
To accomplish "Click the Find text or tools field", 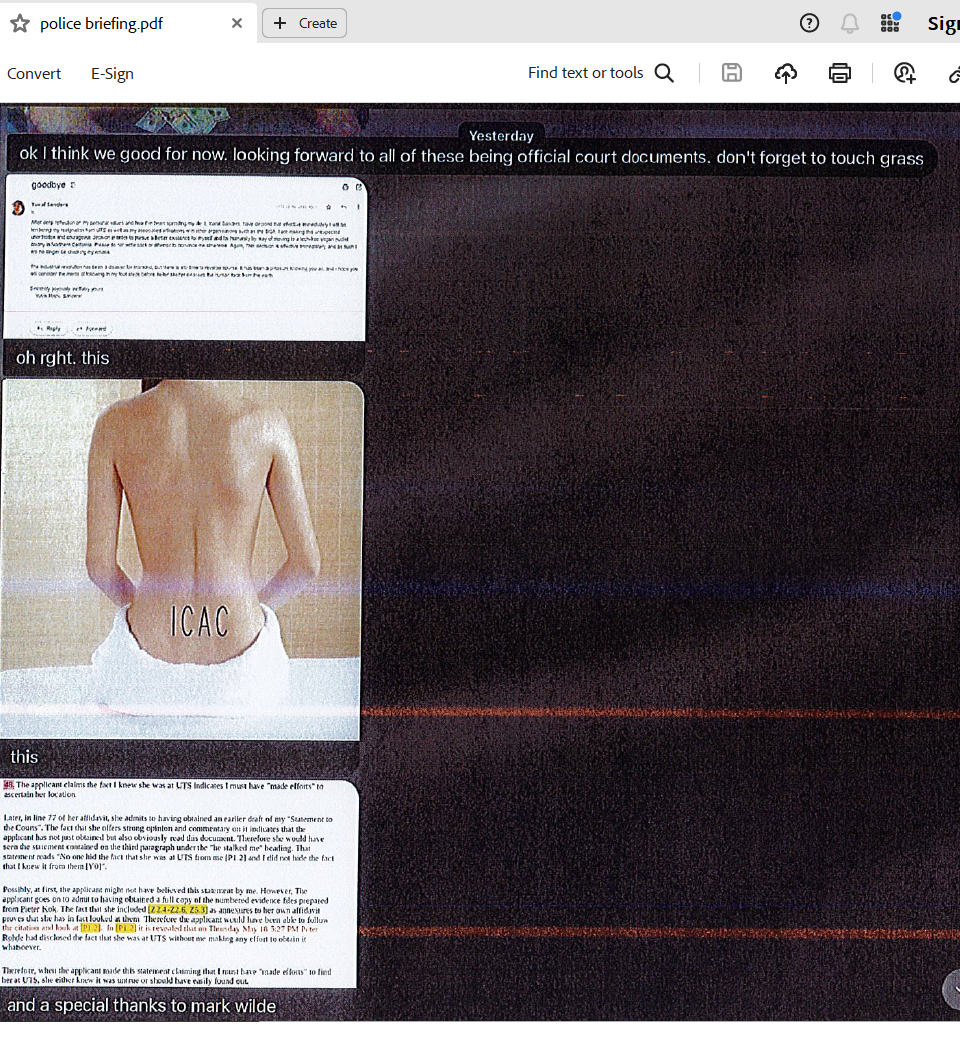I will [x=585, y=73].
